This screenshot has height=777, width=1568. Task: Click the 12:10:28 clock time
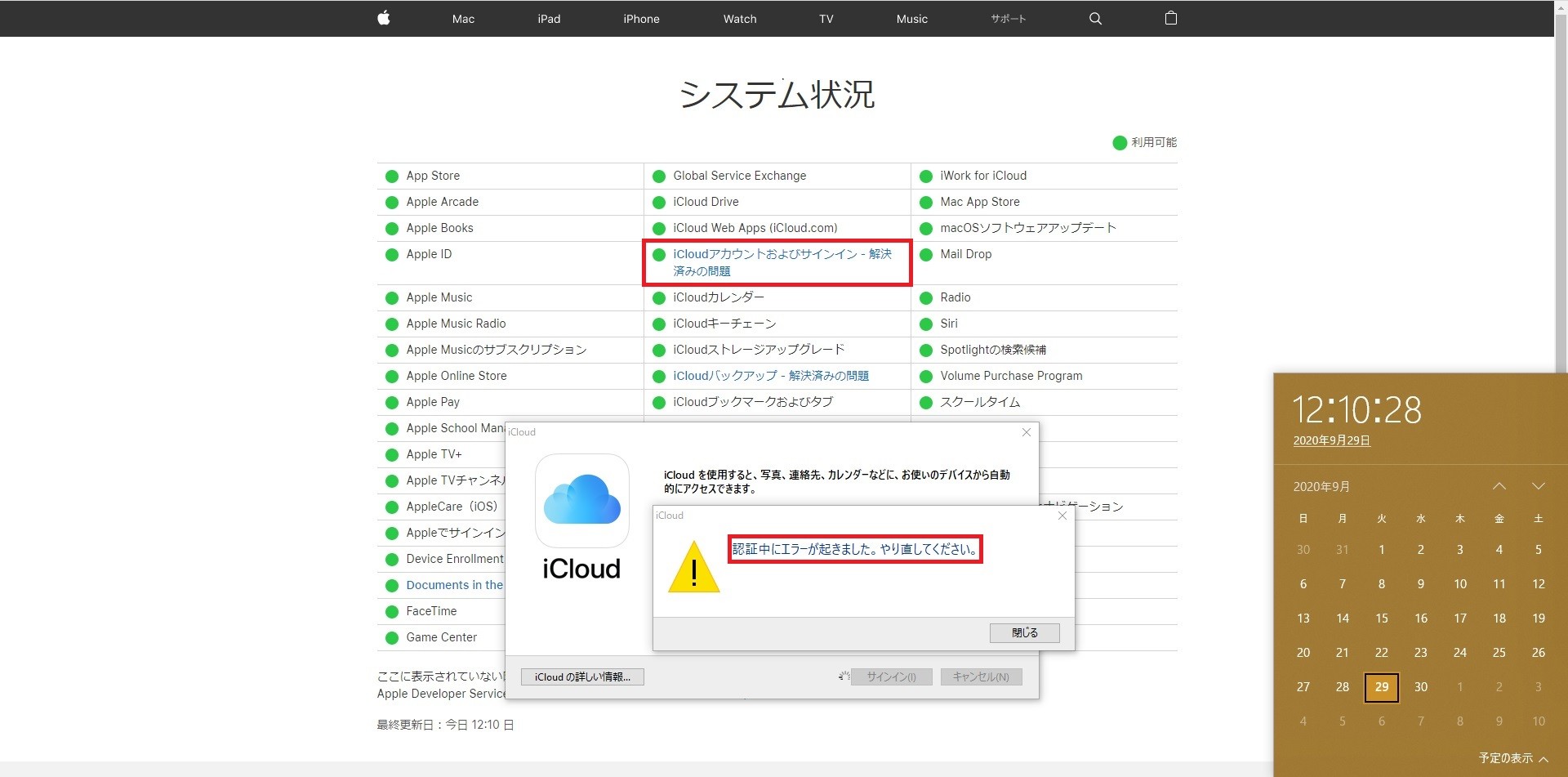[x=1357, y=409]
